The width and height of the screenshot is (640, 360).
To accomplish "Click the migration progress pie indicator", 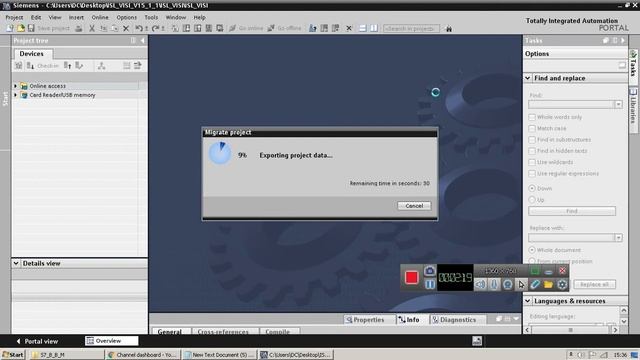I will coord(220,153).
